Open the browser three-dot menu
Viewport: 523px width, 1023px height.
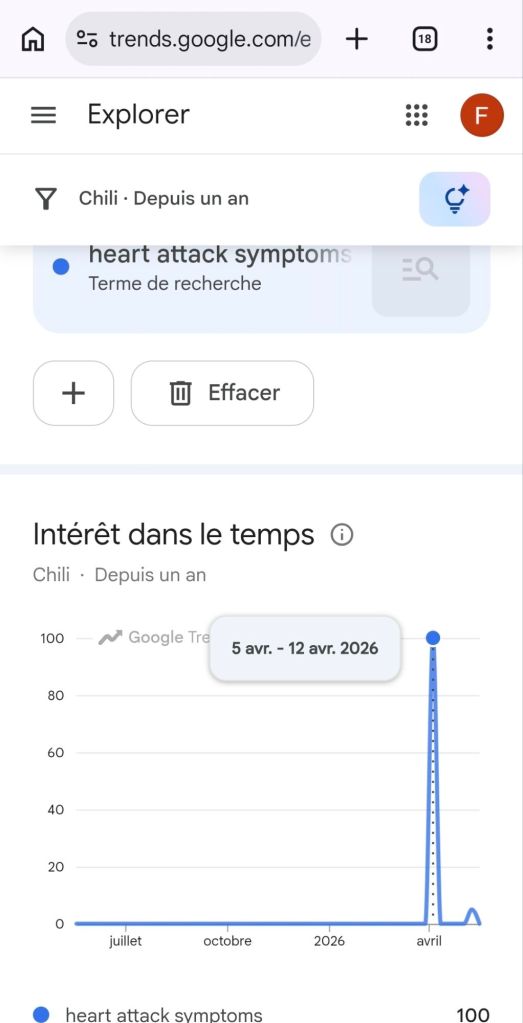pyautogui.click(x=490, y=39)
